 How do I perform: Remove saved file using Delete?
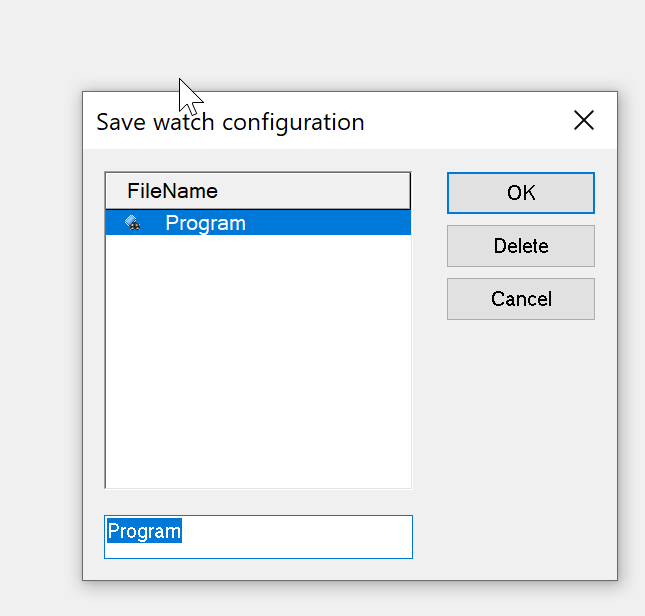tap(521, 246)
